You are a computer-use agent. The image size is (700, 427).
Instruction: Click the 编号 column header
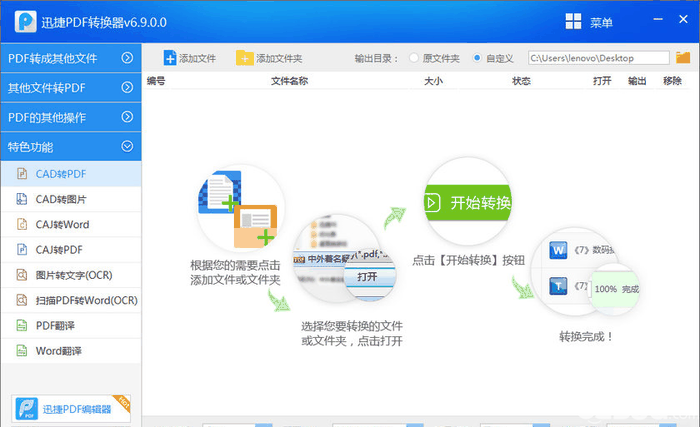coord(156,81)
